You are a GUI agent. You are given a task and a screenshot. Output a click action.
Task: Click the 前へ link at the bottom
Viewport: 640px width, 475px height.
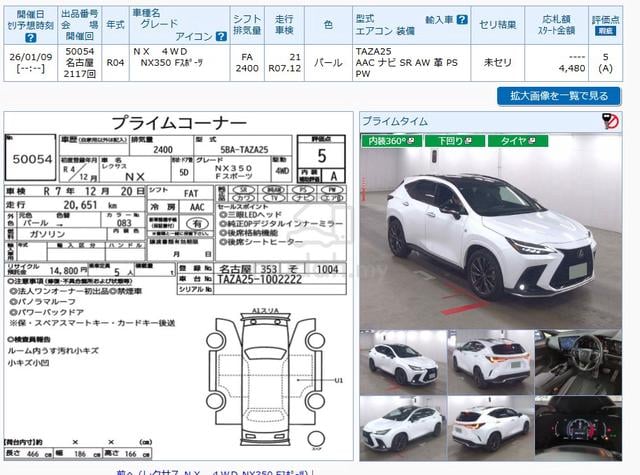tap(125, 473)
